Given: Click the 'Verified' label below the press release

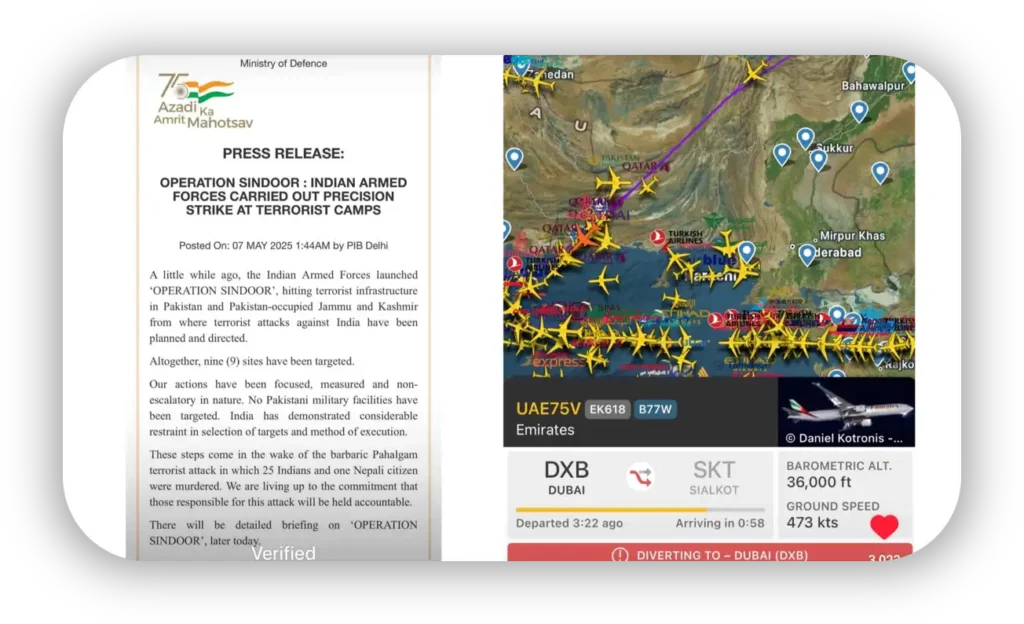Looking at the screenshot, I should coord(283,554).
